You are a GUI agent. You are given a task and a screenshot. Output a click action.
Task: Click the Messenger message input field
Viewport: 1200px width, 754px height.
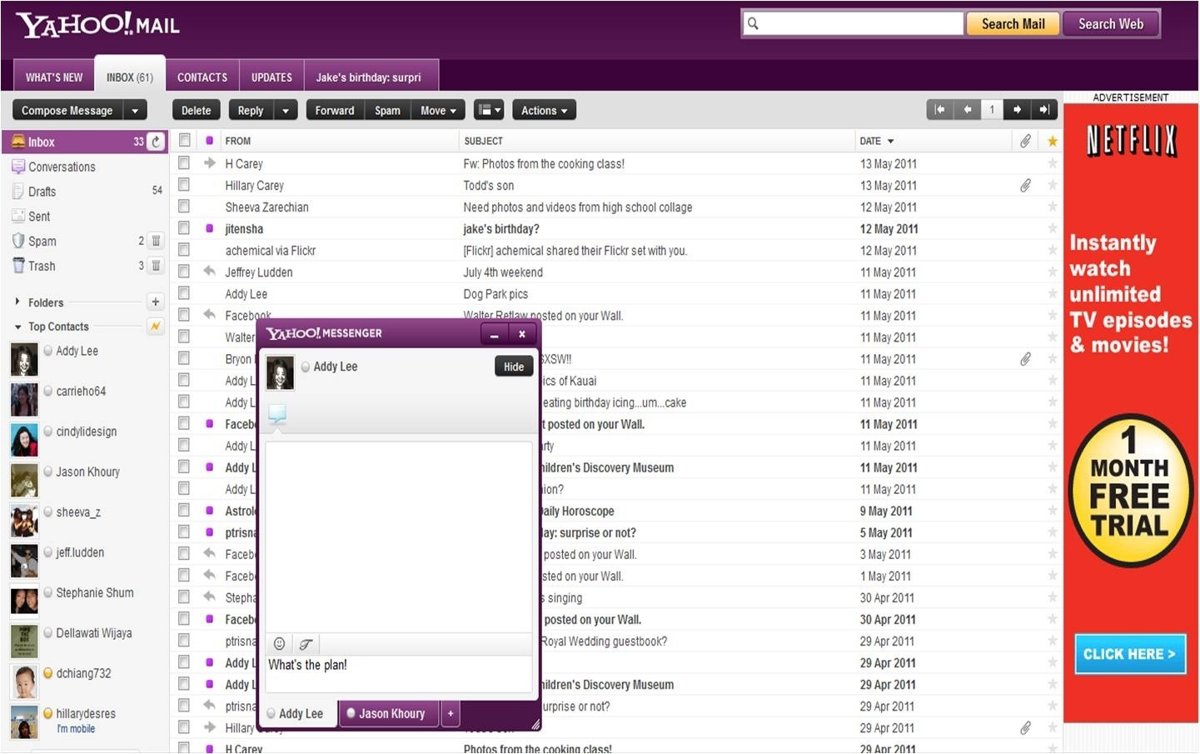(x=398, y=674)
